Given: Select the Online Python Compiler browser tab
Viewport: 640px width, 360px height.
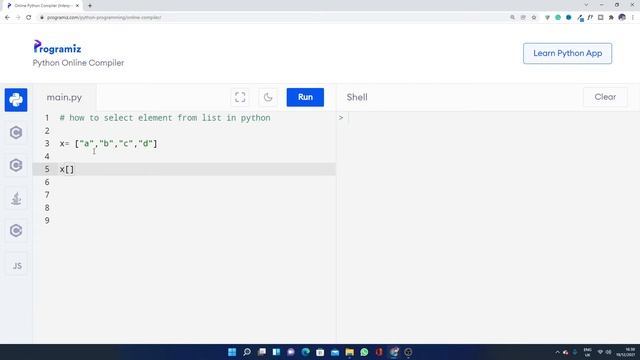Looking at the screenshot, I should tap(43, 6).
